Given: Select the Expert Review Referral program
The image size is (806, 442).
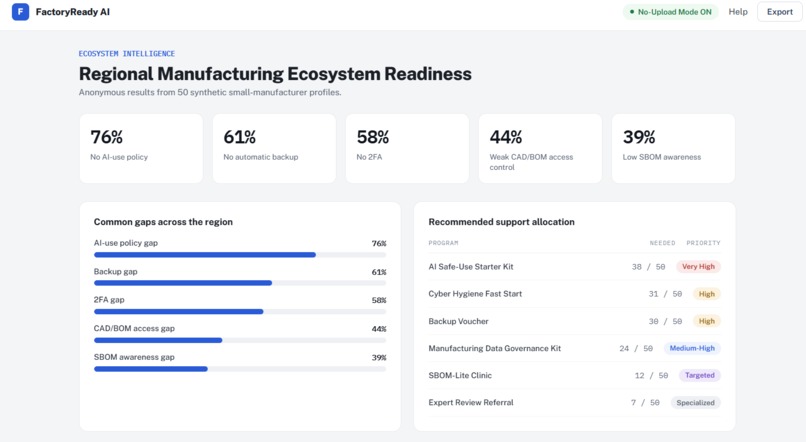Looking at the screenshot, I should click(471, 403).
